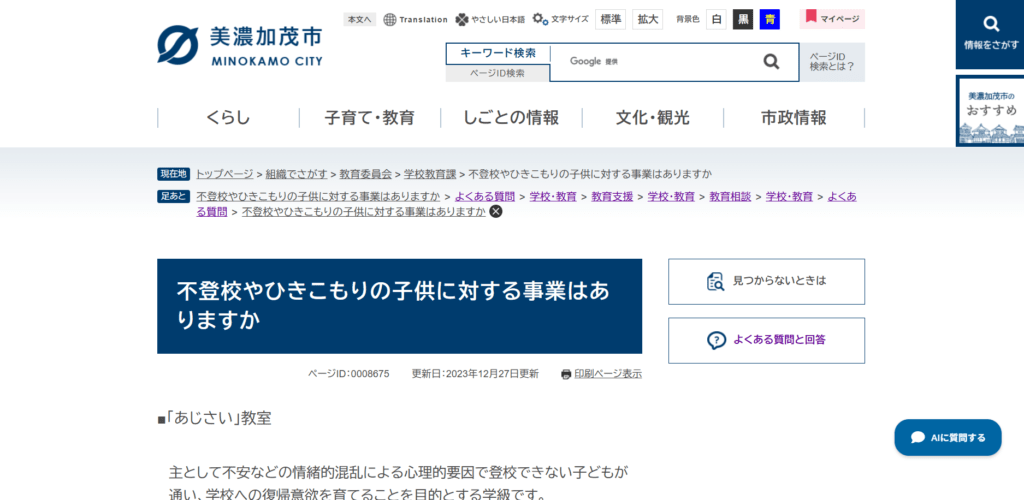The height and width of the screenshot is (500, 1024).
Task: Click the よくある質問と回答 button
Action: coord(766,340)
